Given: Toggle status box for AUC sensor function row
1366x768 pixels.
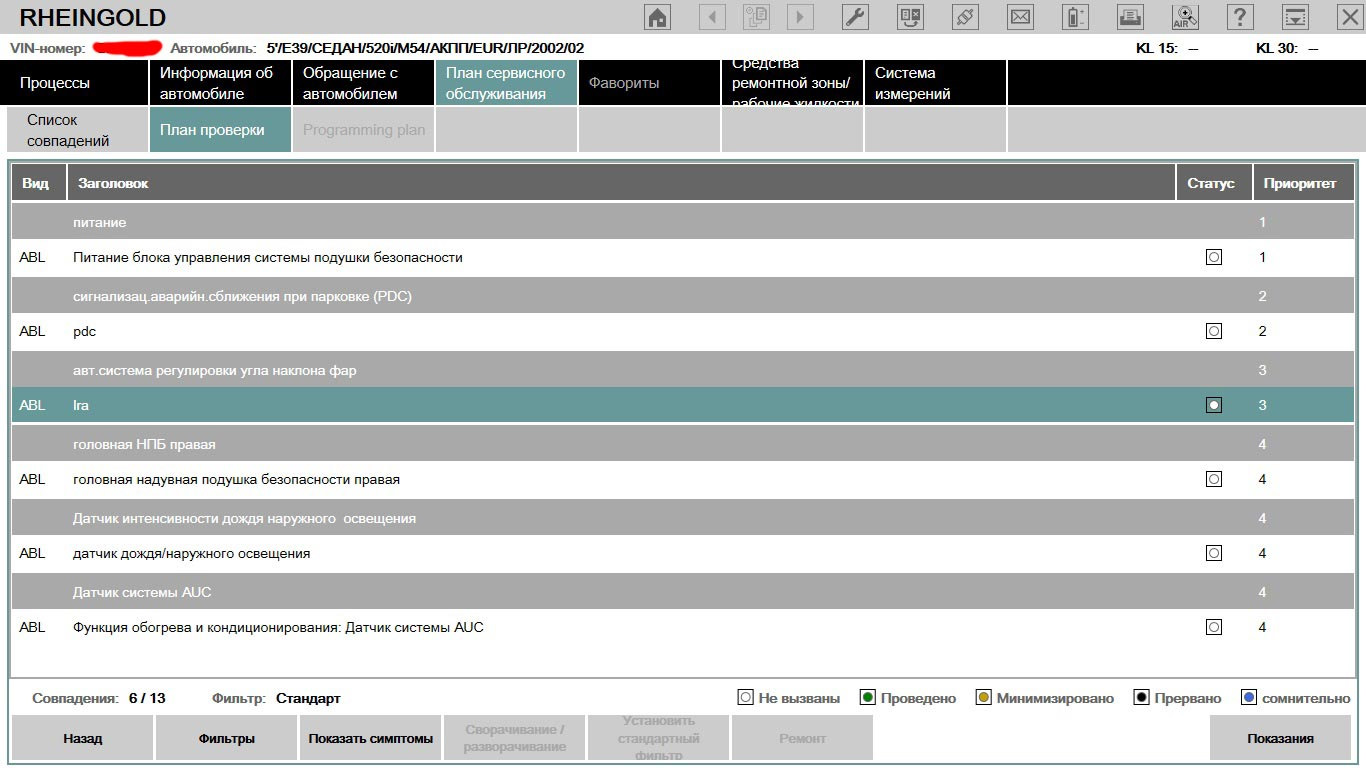Looking at the screenshot, I should [1214, 627].
